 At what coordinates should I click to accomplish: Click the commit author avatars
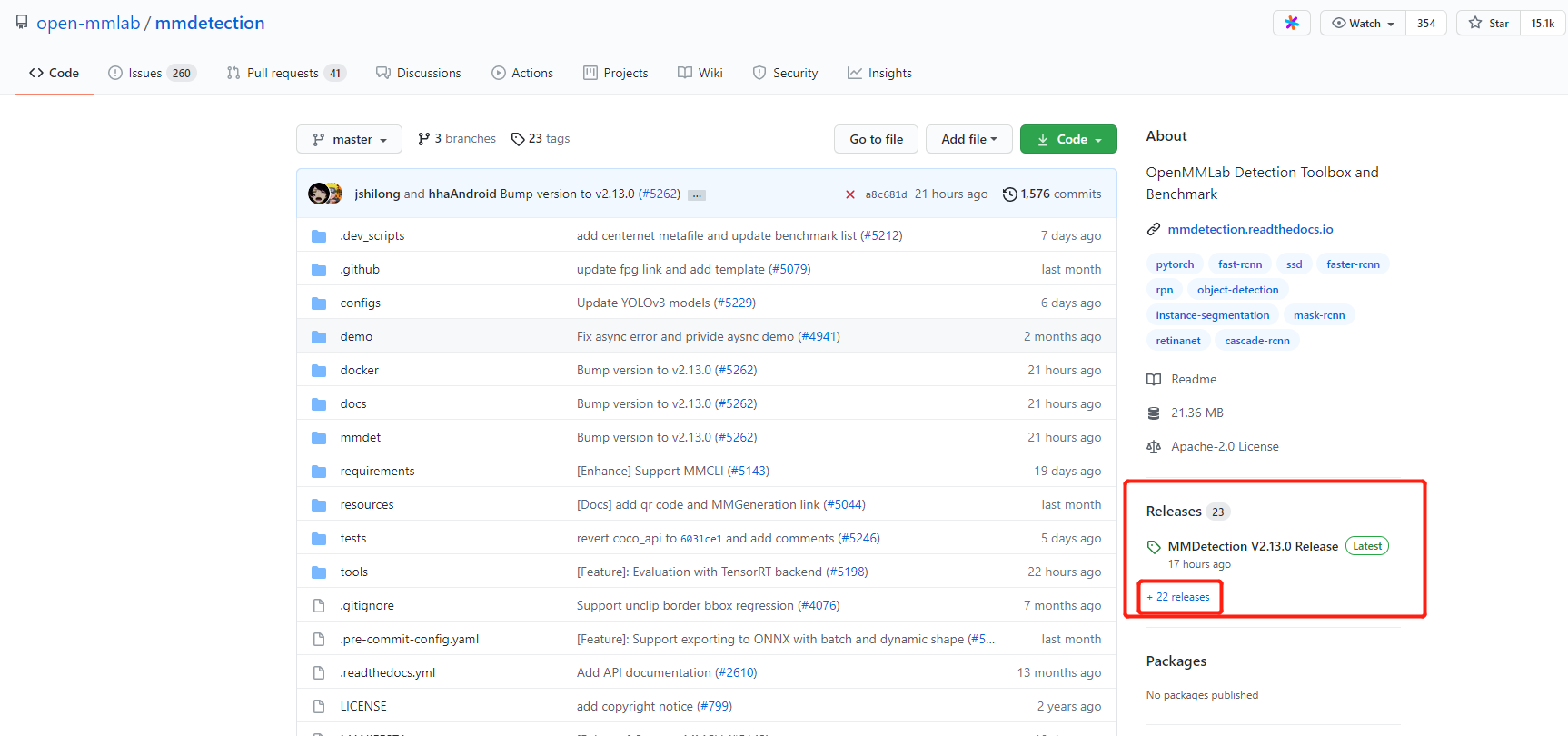click(x=325, y=194)
